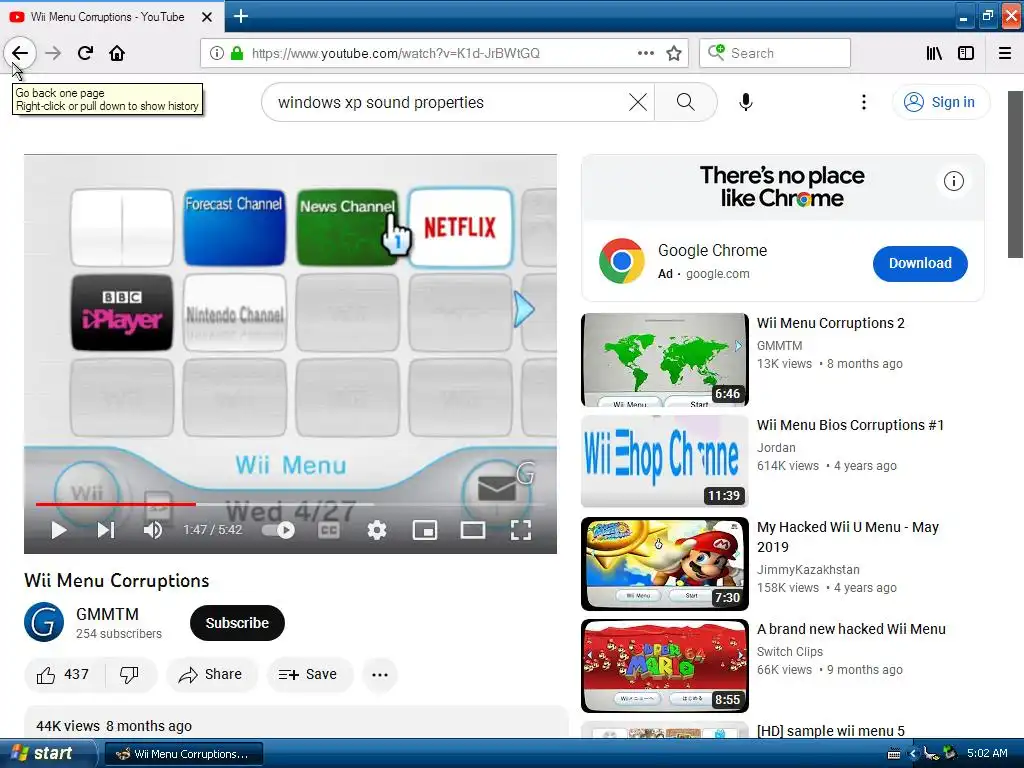Open the Wii Menu Corruptions 2 thumbnail

[x=665, y=359]
